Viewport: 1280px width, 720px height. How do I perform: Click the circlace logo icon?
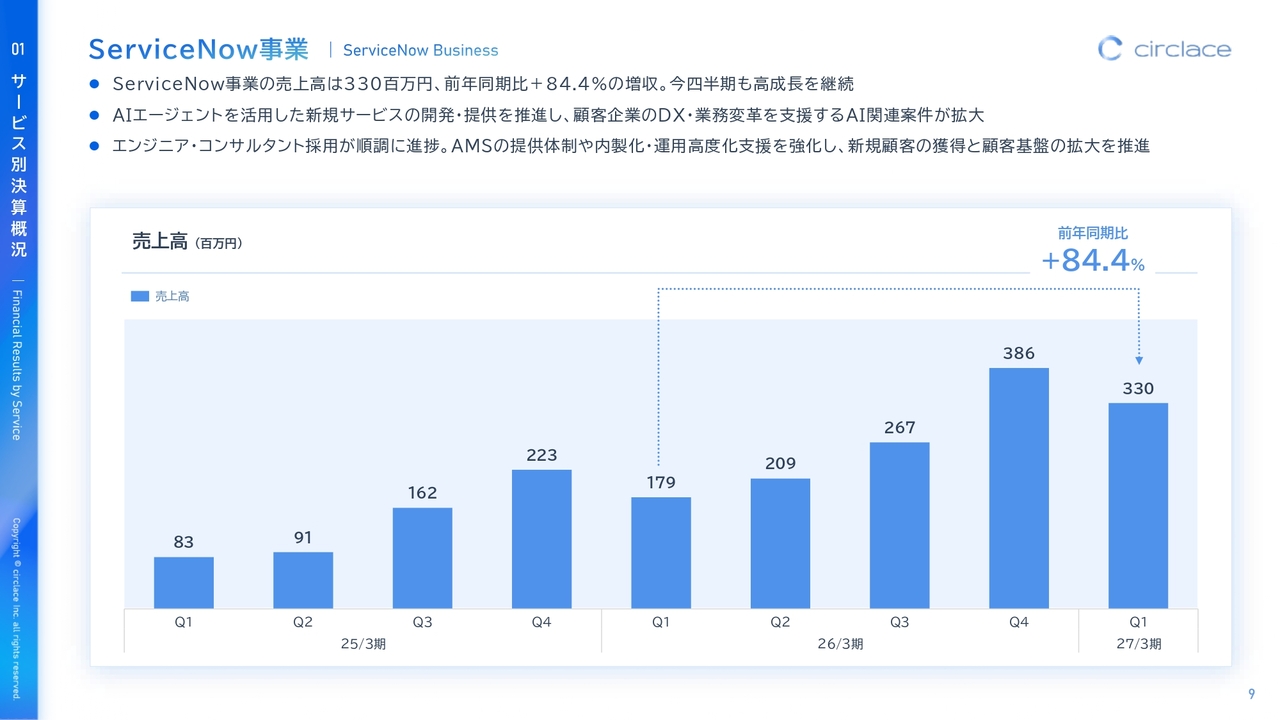tap(1110, 48)
